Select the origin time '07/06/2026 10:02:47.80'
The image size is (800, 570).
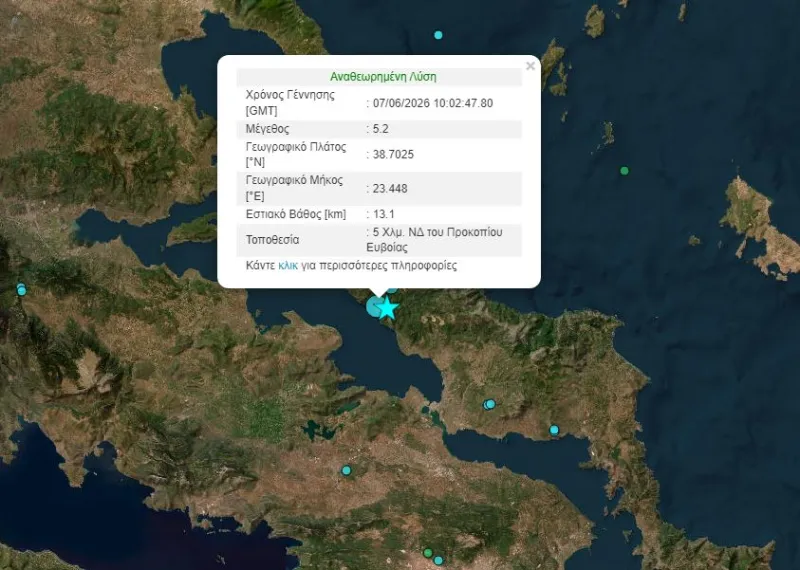click(433, 103)
